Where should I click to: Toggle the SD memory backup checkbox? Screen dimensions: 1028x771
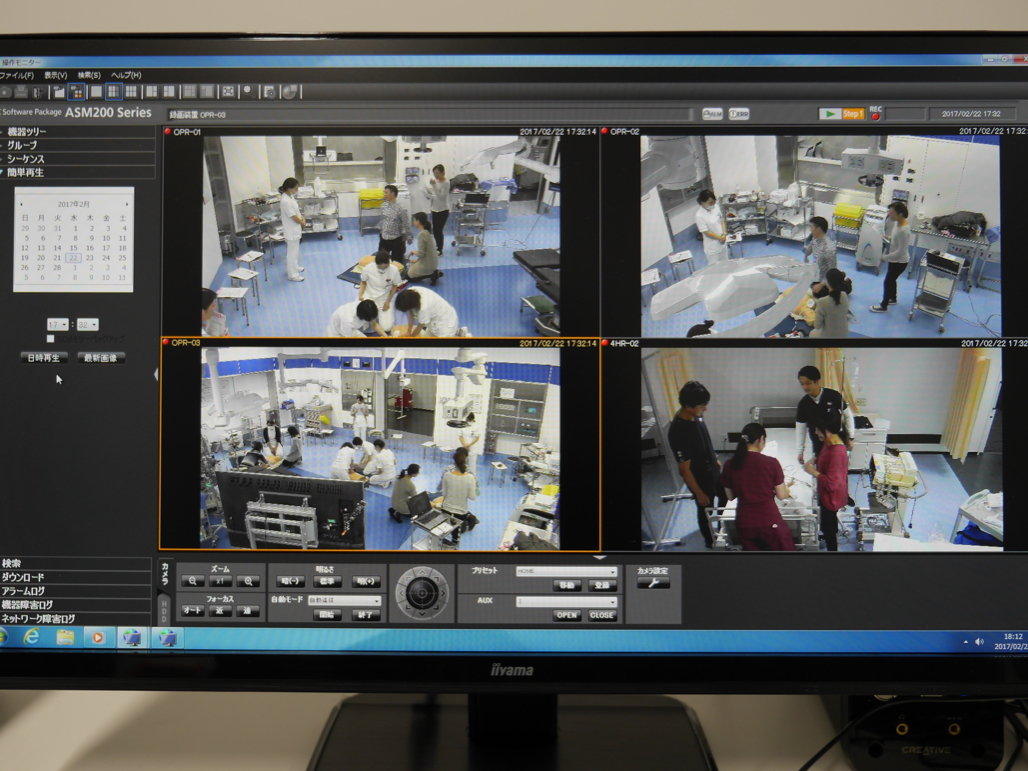(x=51, y=339)
